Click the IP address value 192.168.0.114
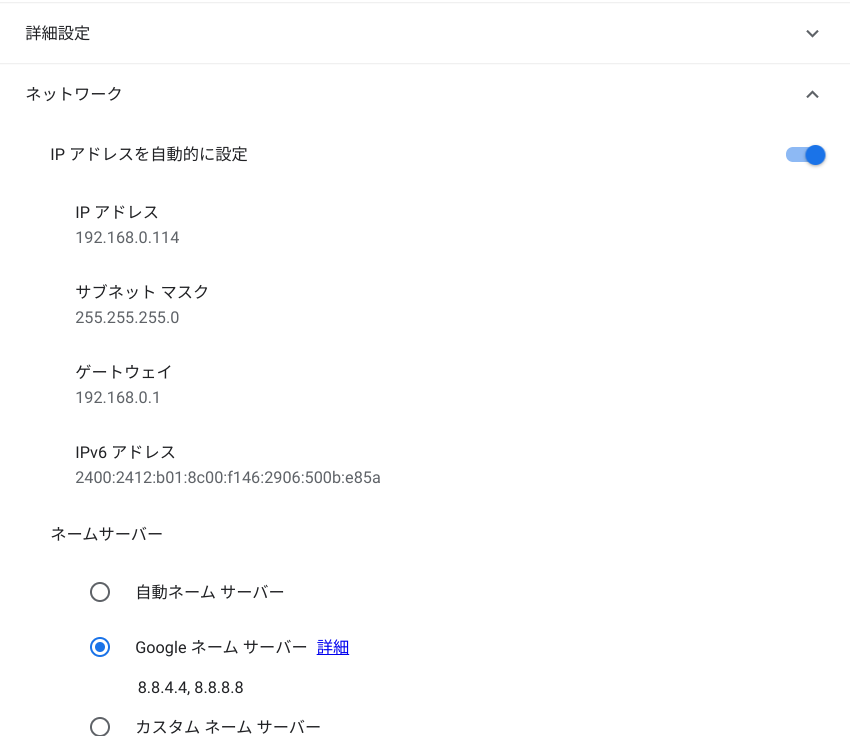This screenshot has height=736, width=850. (x=127, y=237)
